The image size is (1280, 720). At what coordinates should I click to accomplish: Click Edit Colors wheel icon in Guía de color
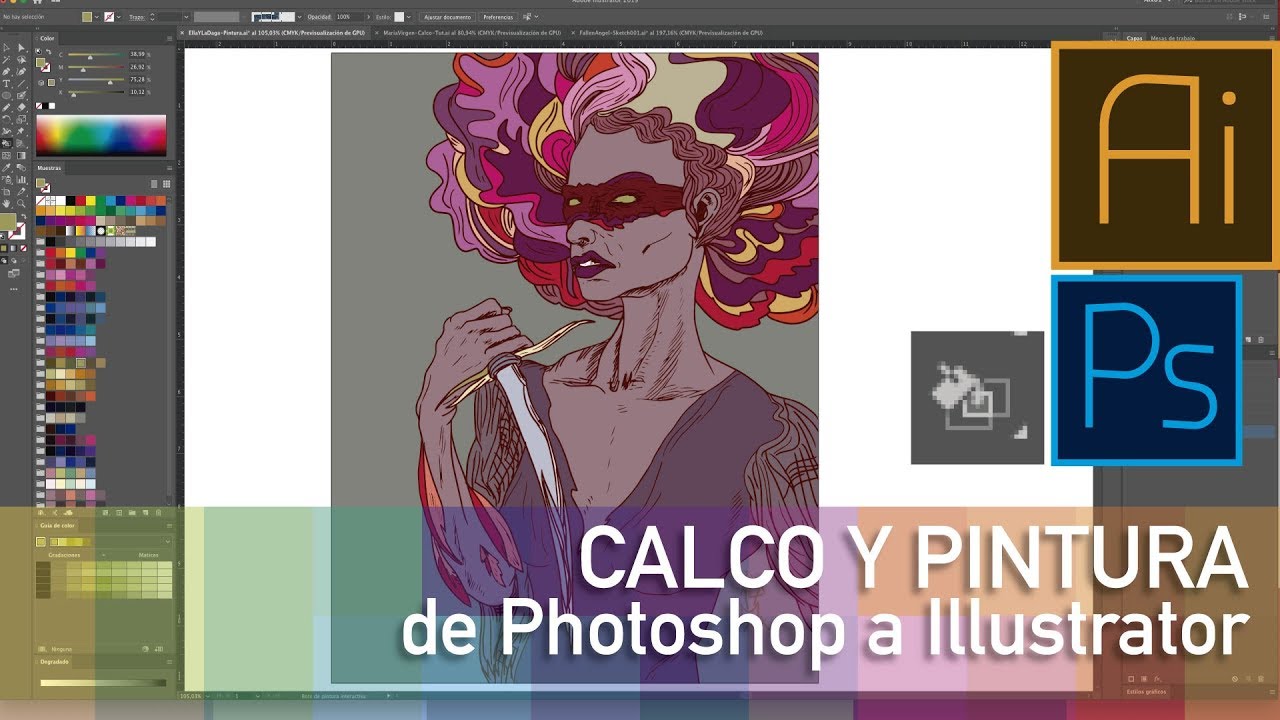tap(145, 649)
